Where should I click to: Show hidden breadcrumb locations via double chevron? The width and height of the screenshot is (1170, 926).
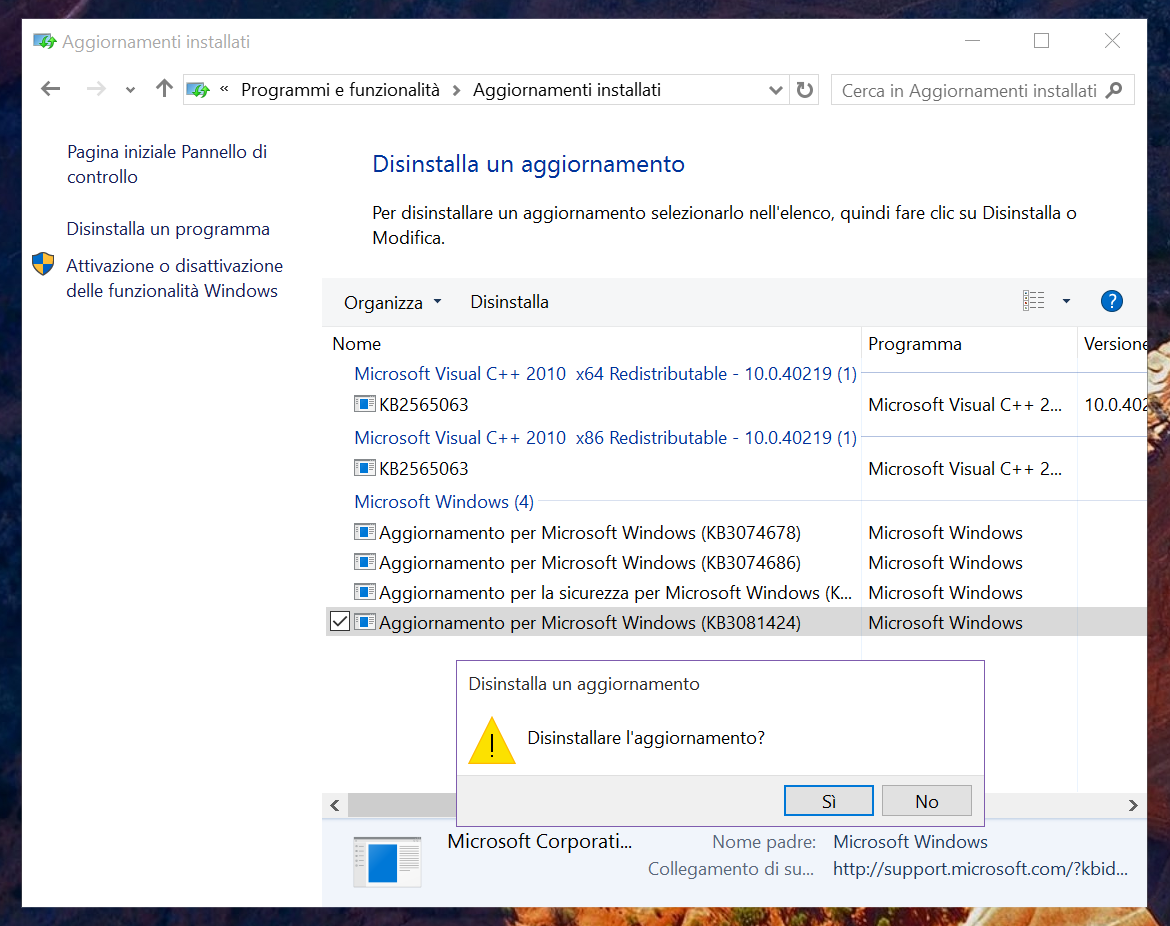tap(224, 90)
